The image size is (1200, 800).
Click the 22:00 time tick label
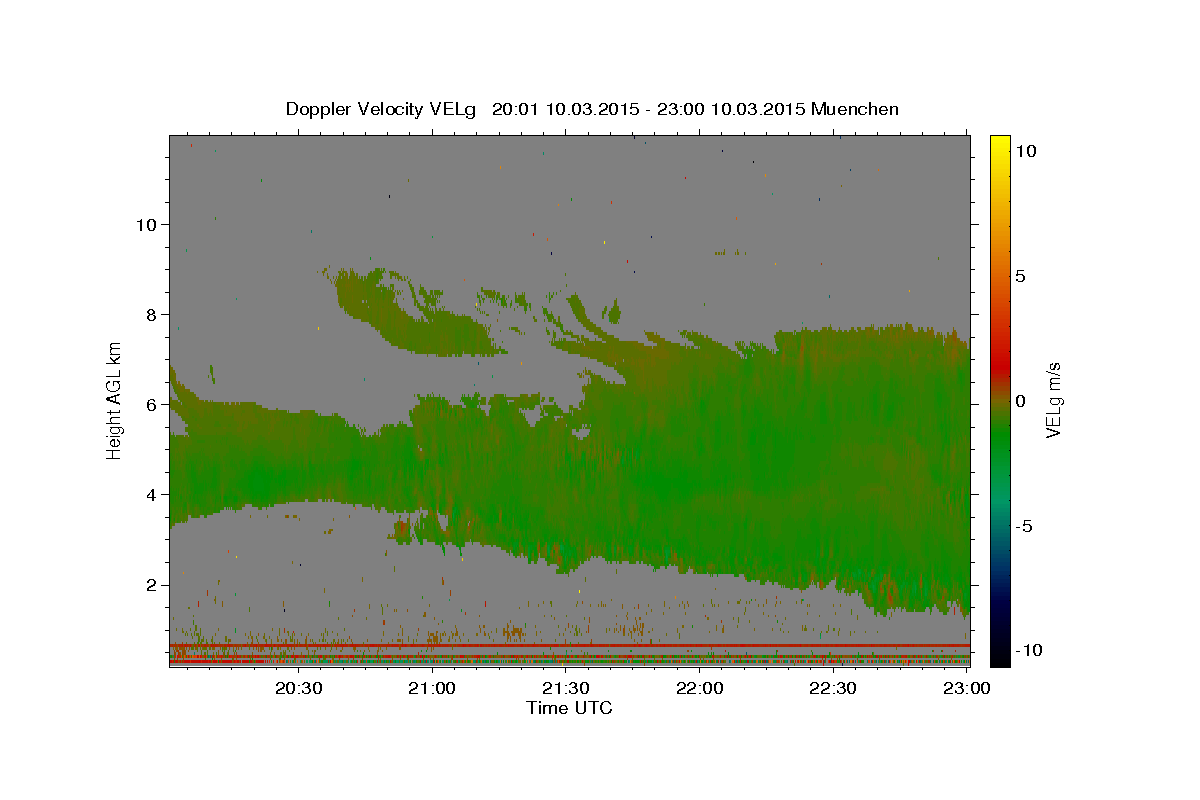click(700, 689)
